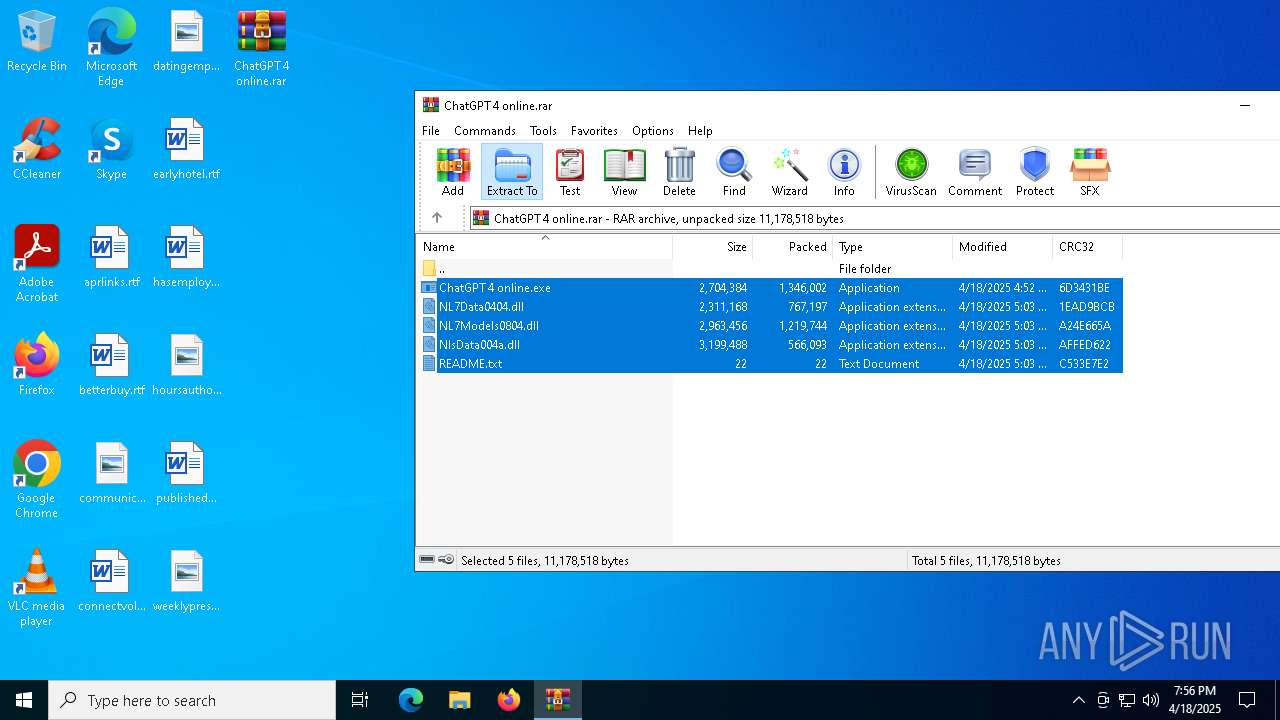The width and height of the screenshot is (1280, 720).
Task: Select the ChatGPT4 online.rar desktop file
Action: [262, 48]
